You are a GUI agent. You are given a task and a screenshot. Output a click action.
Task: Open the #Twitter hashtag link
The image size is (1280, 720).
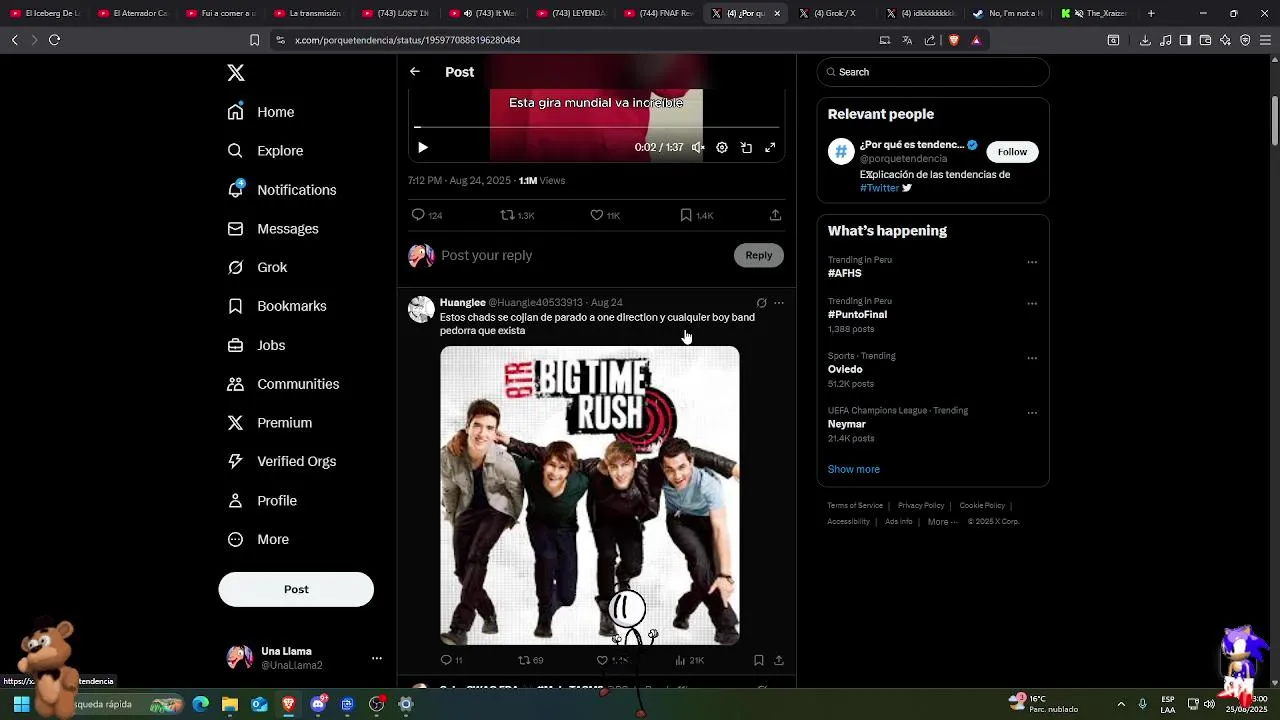click(879, 188)
